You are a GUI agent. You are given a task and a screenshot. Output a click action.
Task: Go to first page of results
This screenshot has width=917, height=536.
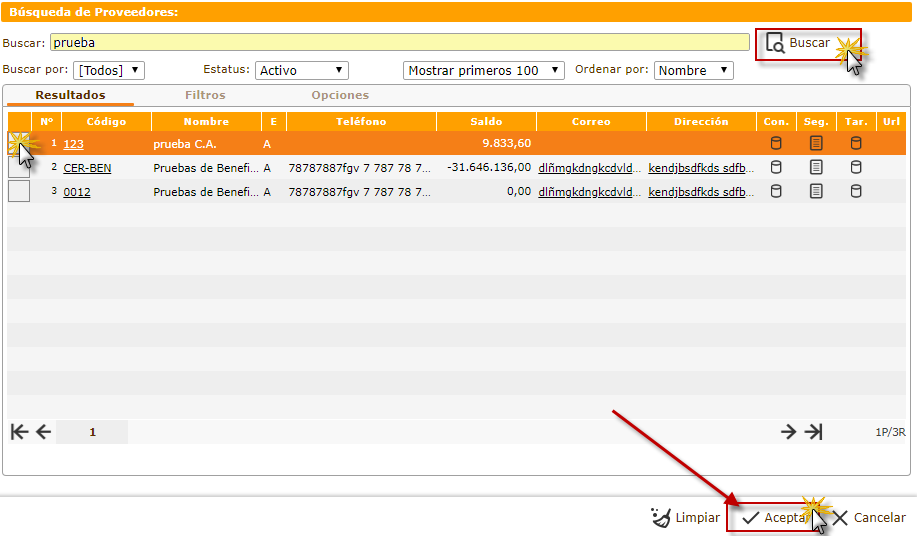(19, 432)
